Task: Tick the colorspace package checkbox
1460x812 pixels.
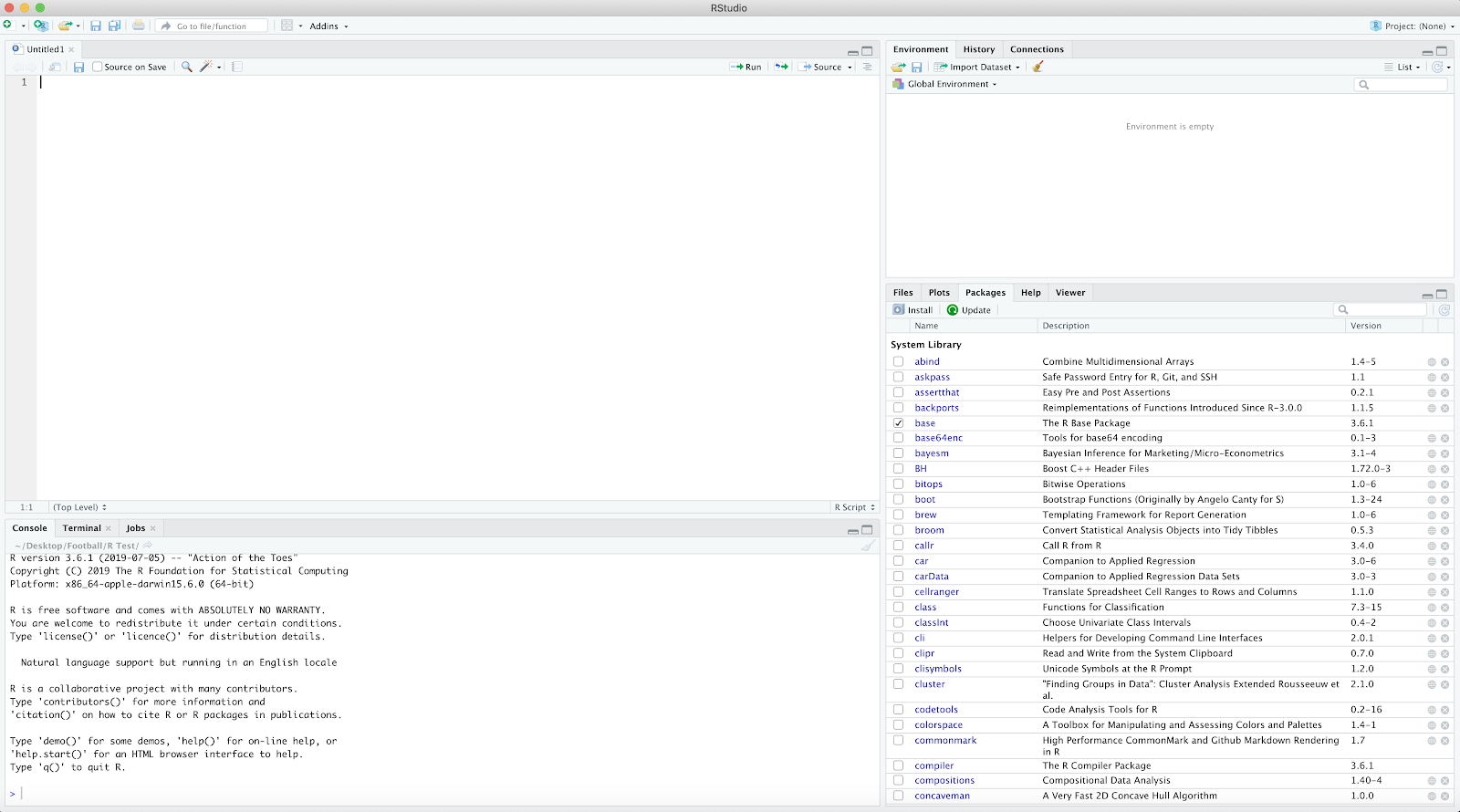Action: pyautogui.click(x=899, y=725)
